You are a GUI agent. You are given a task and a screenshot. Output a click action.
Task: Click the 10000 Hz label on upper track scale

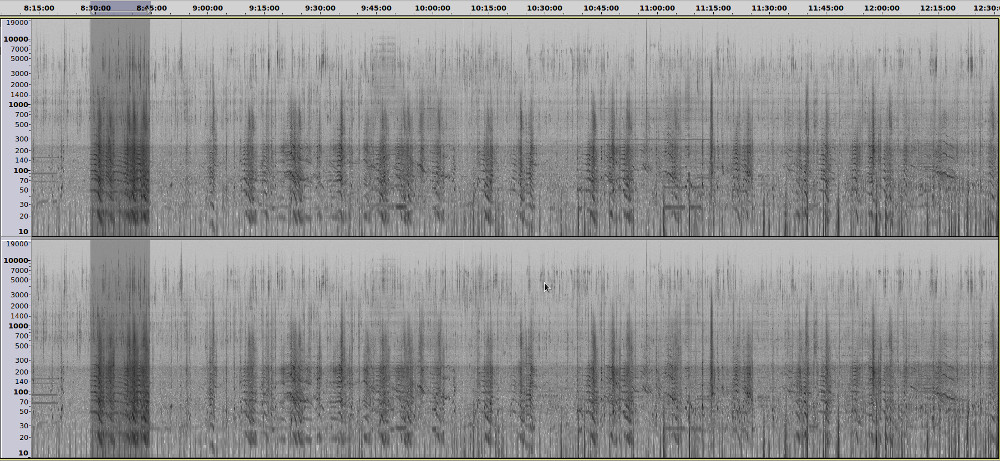click(16, 41)
